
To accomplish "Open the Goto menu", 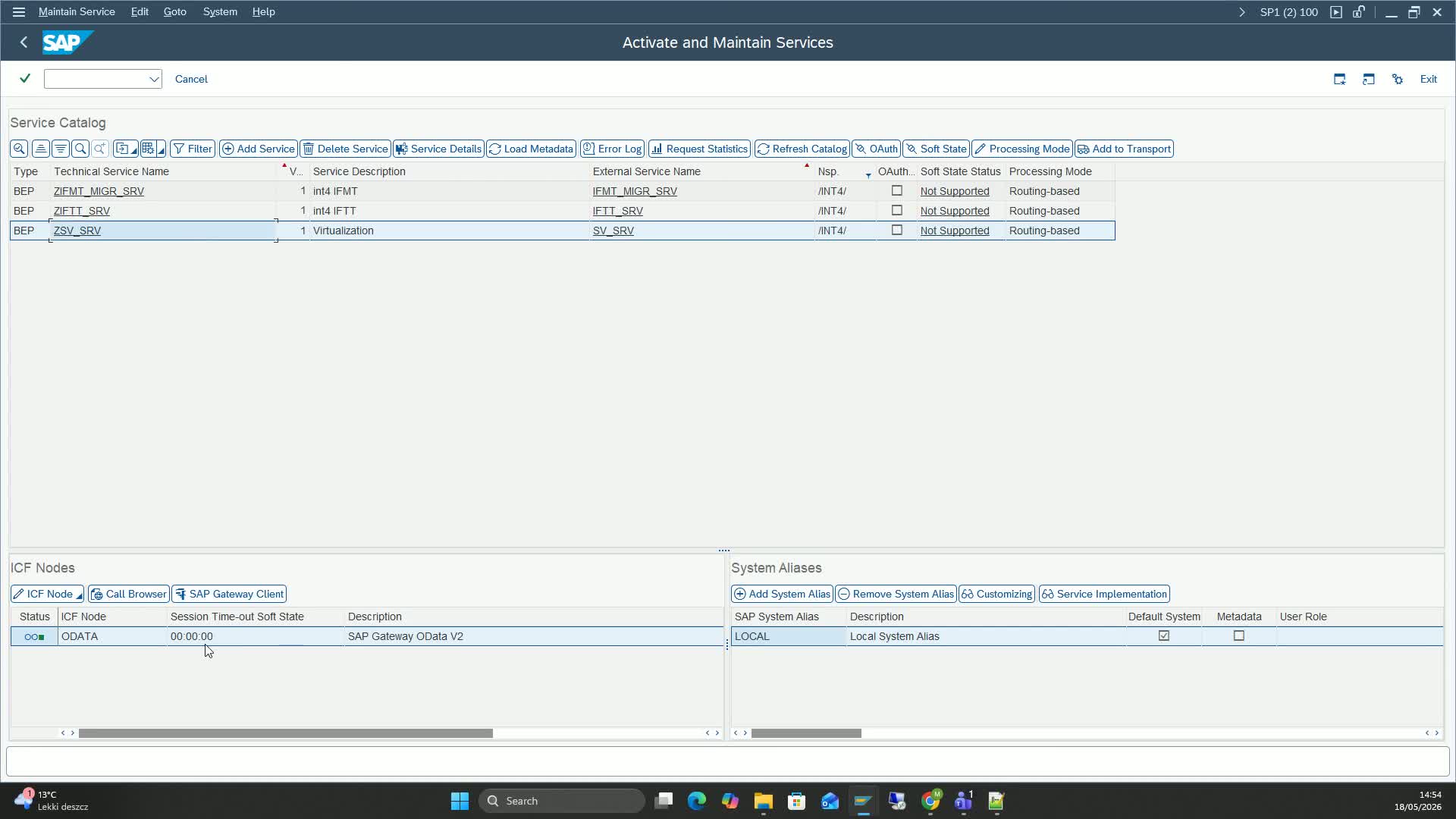I will pyautogui.click(x=175, y=12).
